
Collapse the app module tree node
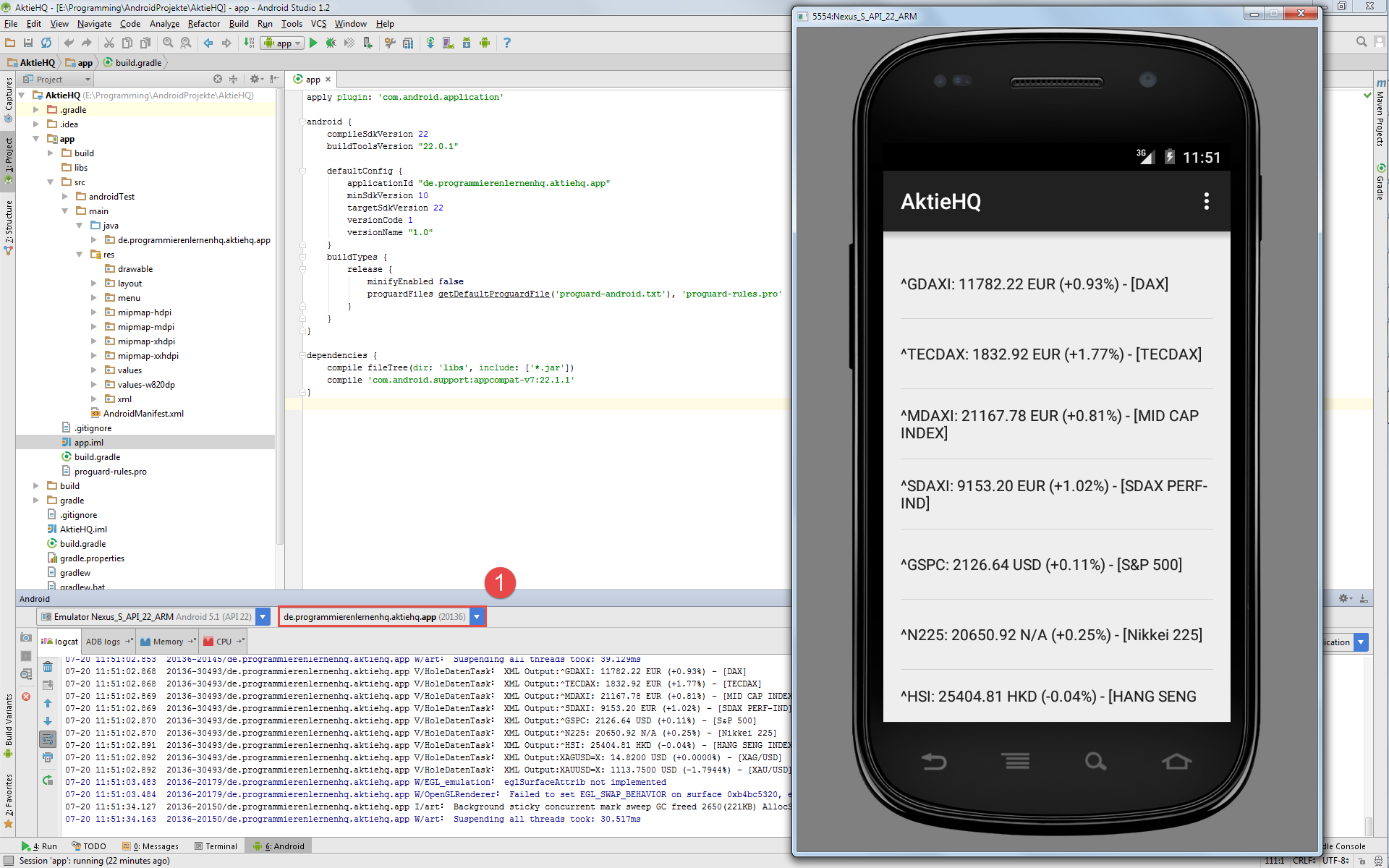35,139
